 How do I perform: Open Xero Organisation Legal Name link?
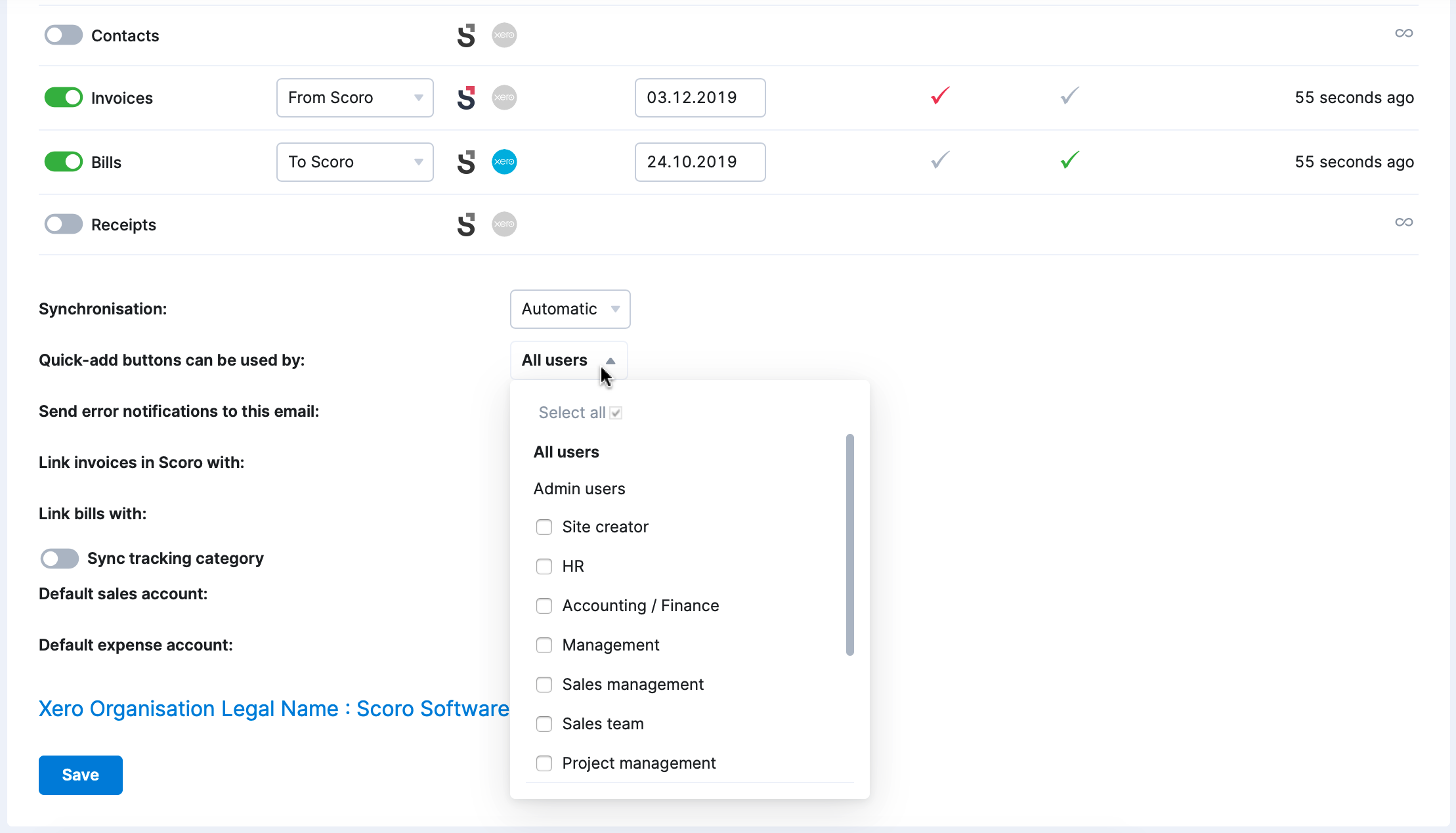coord(274,709)
